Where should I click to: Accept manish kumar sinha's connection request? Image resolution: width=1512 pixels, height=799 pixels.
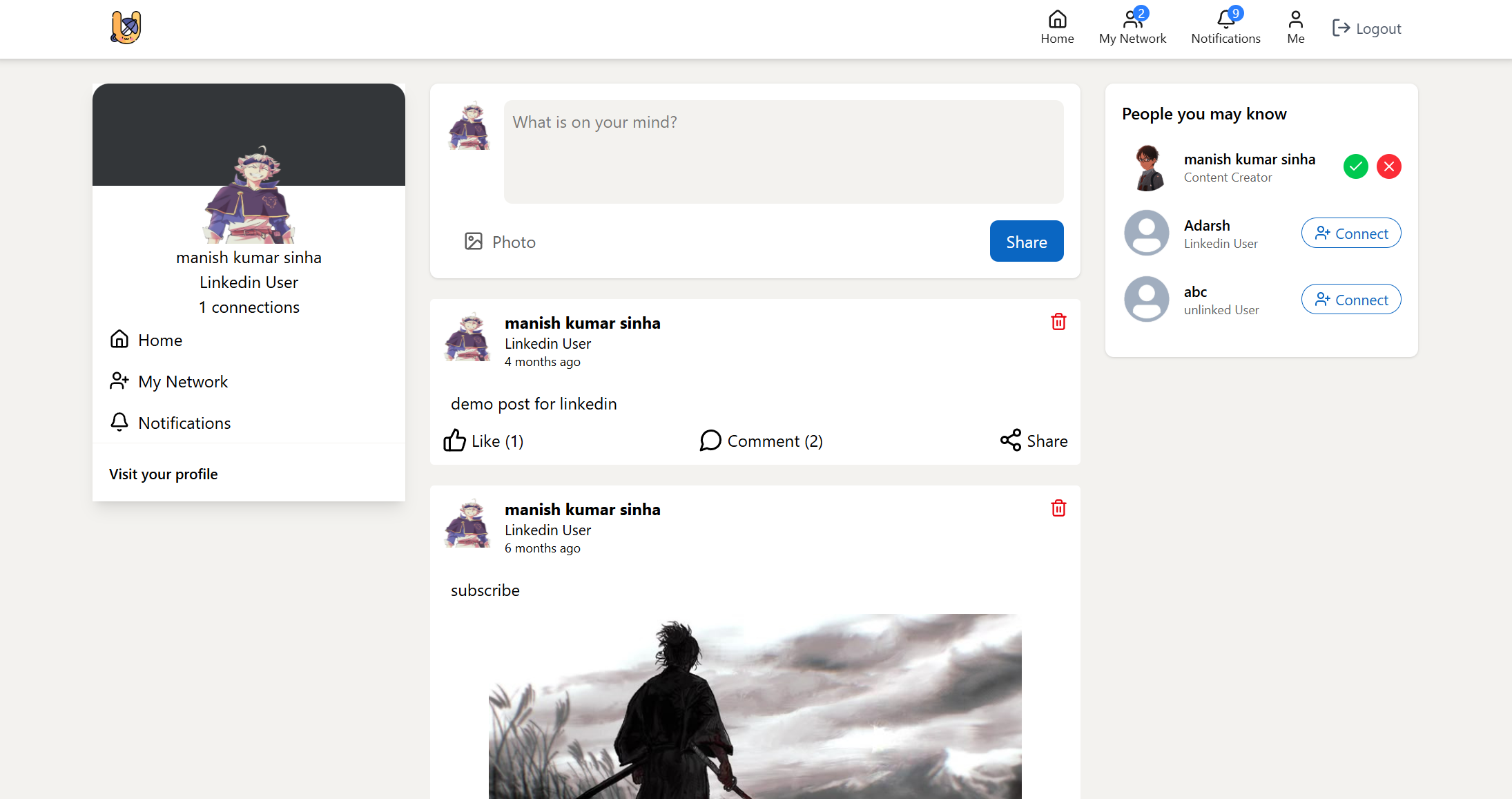pyautogui.click(x=1355, y=166)
